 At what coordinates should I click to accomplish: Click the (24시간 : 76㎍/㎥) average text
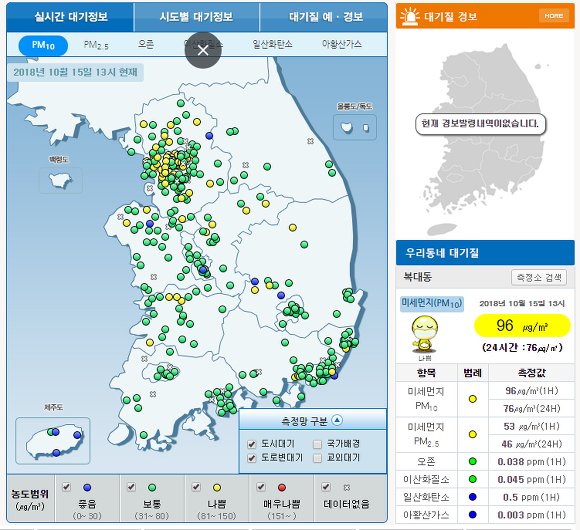pyautogui.click(x=522, y=348)
